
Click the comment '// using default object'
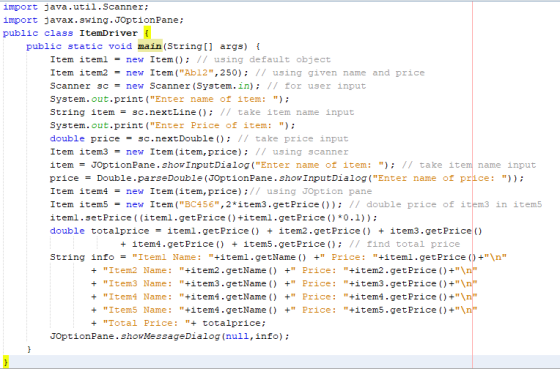click(x=264, y=59)
